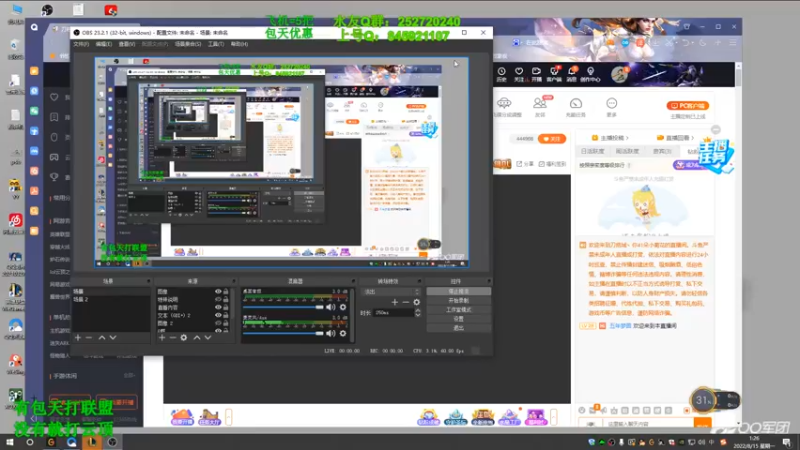Screen dimensions: 800x450
Task: Open OBS 工具(T) menu
Action: tap(216, 44)
